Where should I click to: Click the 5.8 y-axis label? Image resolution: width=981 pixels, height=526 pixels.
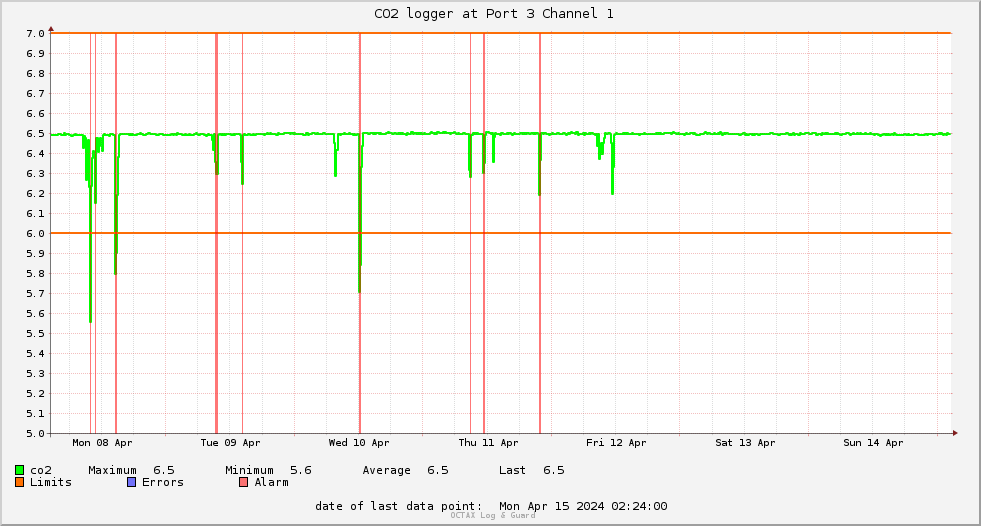(35, 274)
